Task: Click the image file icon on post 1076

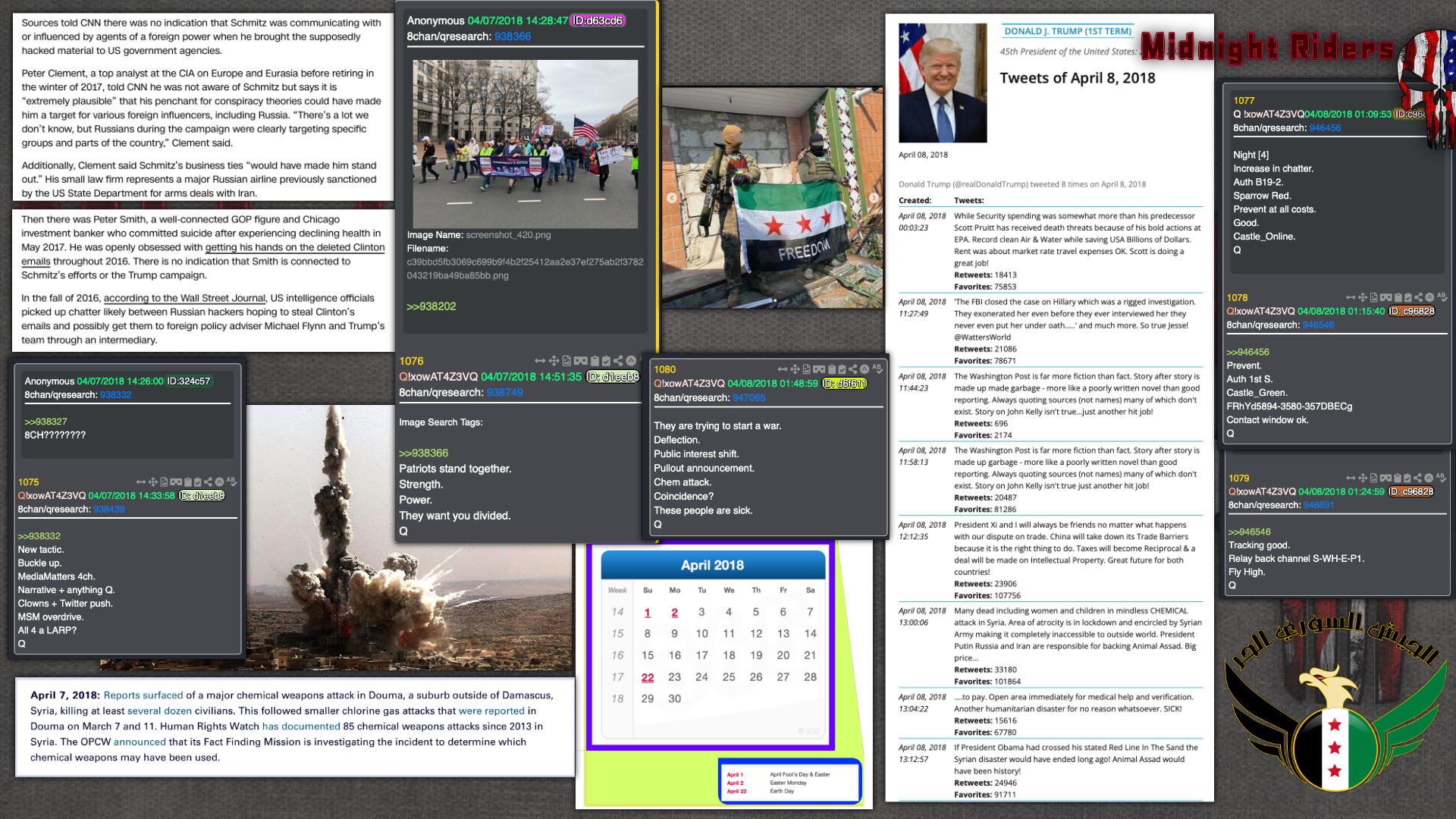Action: [566, 361]
